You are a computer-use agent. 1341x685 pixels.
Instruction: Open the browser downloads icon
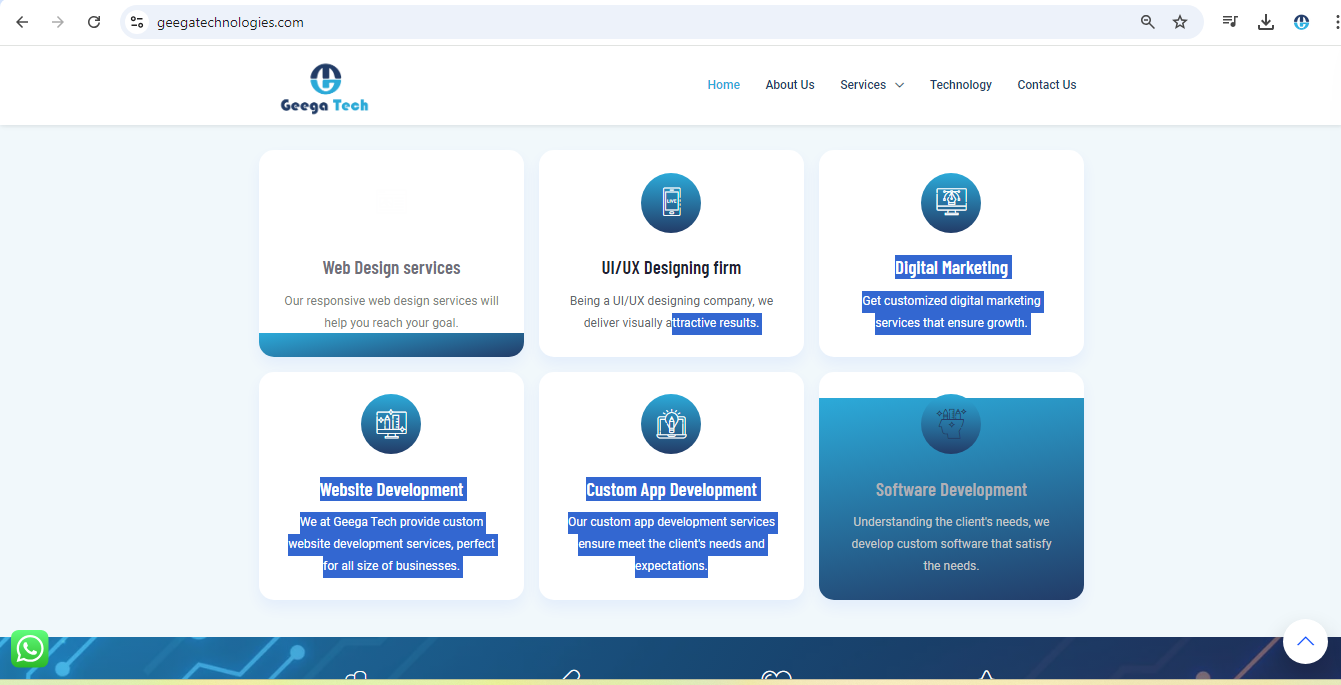pos(1266,22)
